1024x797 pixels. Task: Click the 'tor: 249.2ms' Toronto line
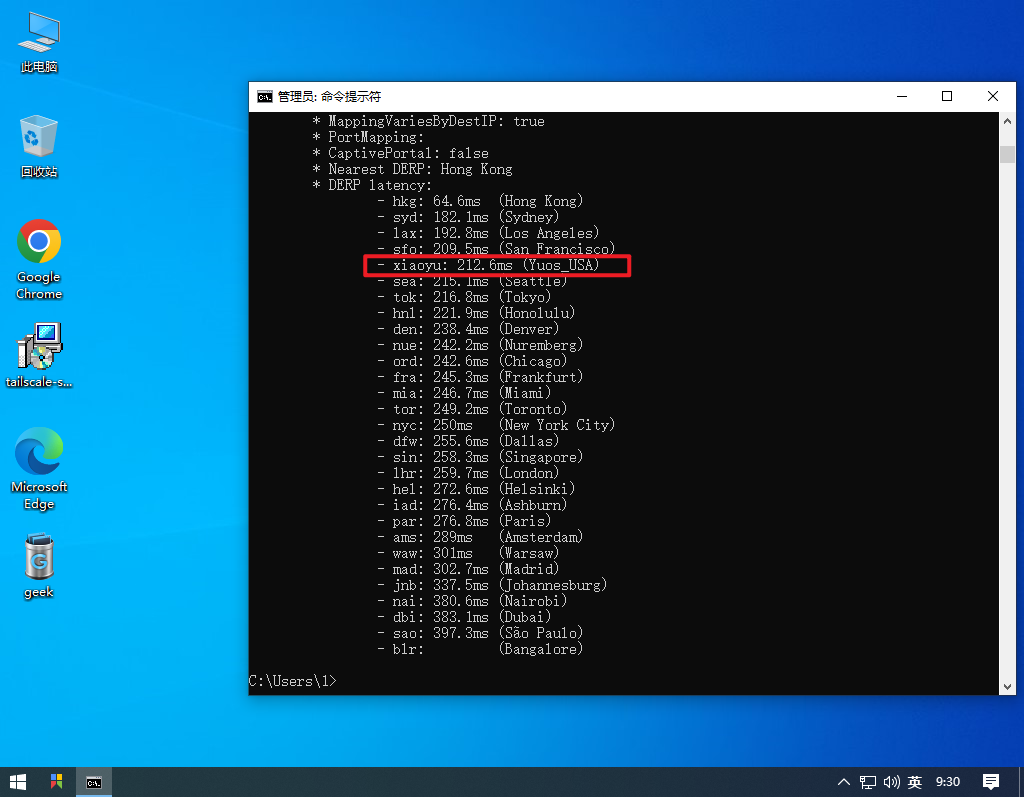coord(472,409)
